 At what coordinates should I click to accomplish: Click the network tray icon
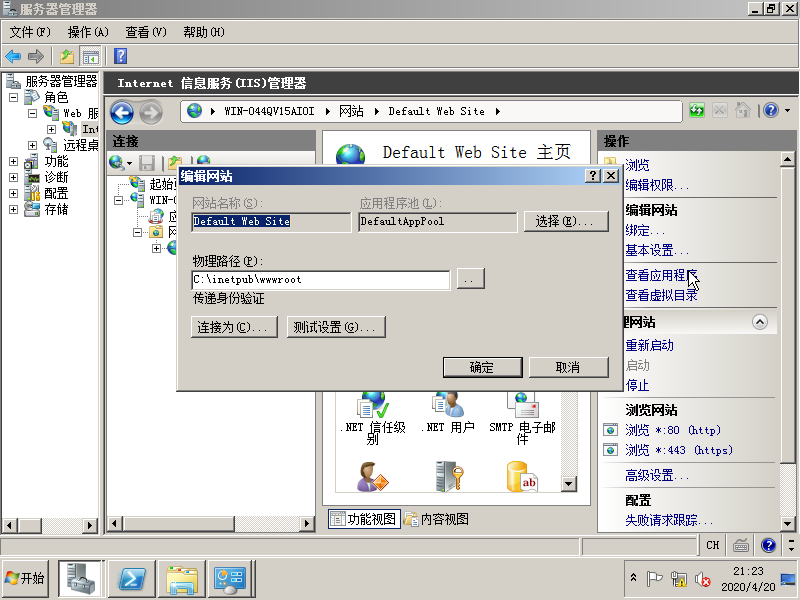click(x=679, y=579)
